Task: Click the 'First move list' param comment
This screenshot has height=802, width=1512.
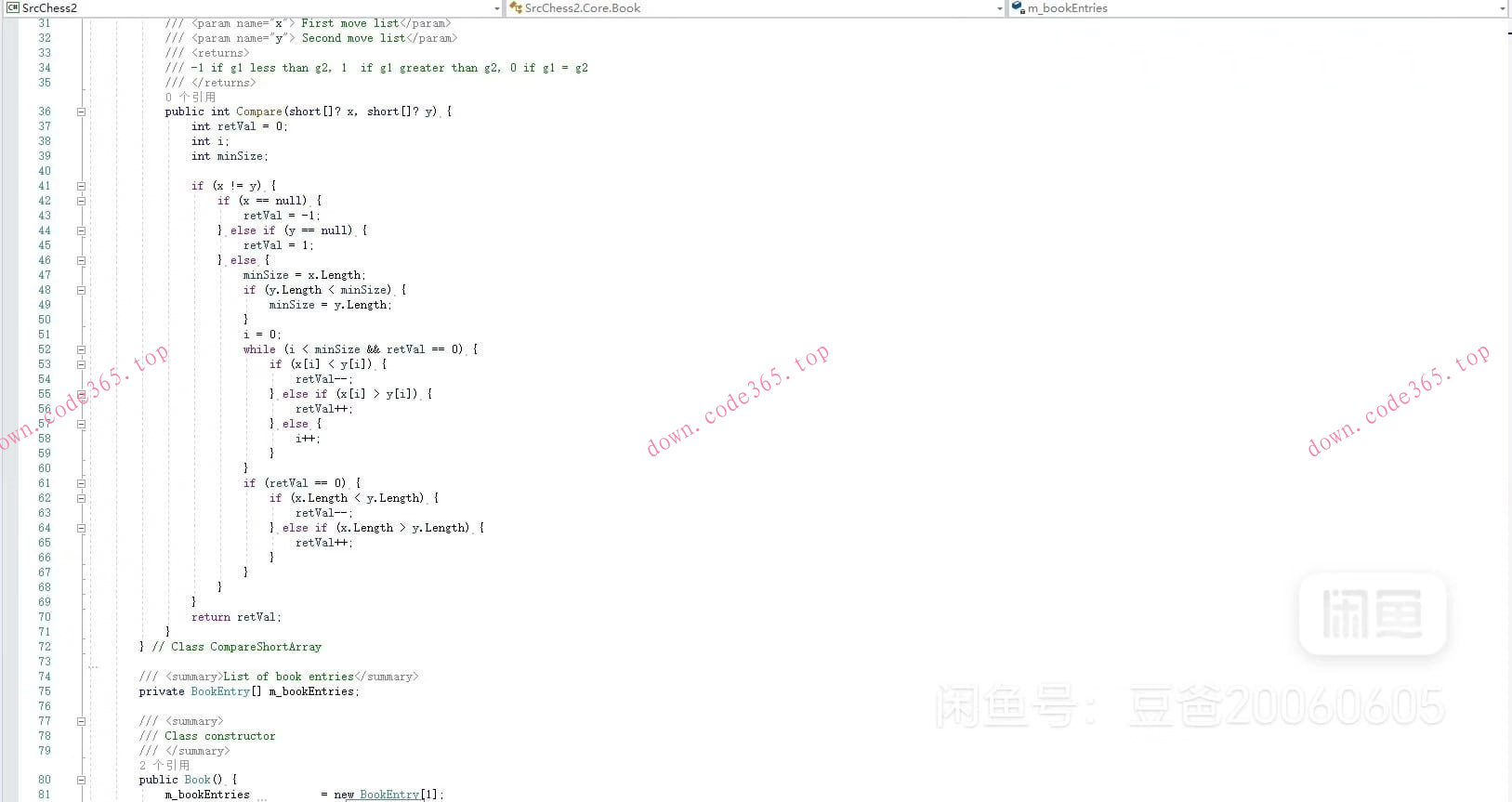Action: point(350,23)
